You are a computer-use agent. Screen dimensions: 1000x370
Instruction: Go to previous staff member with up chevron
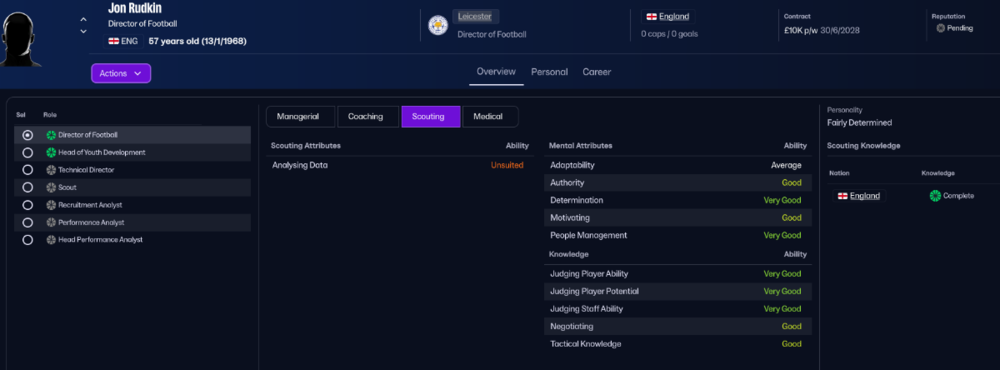pos(83,19)
